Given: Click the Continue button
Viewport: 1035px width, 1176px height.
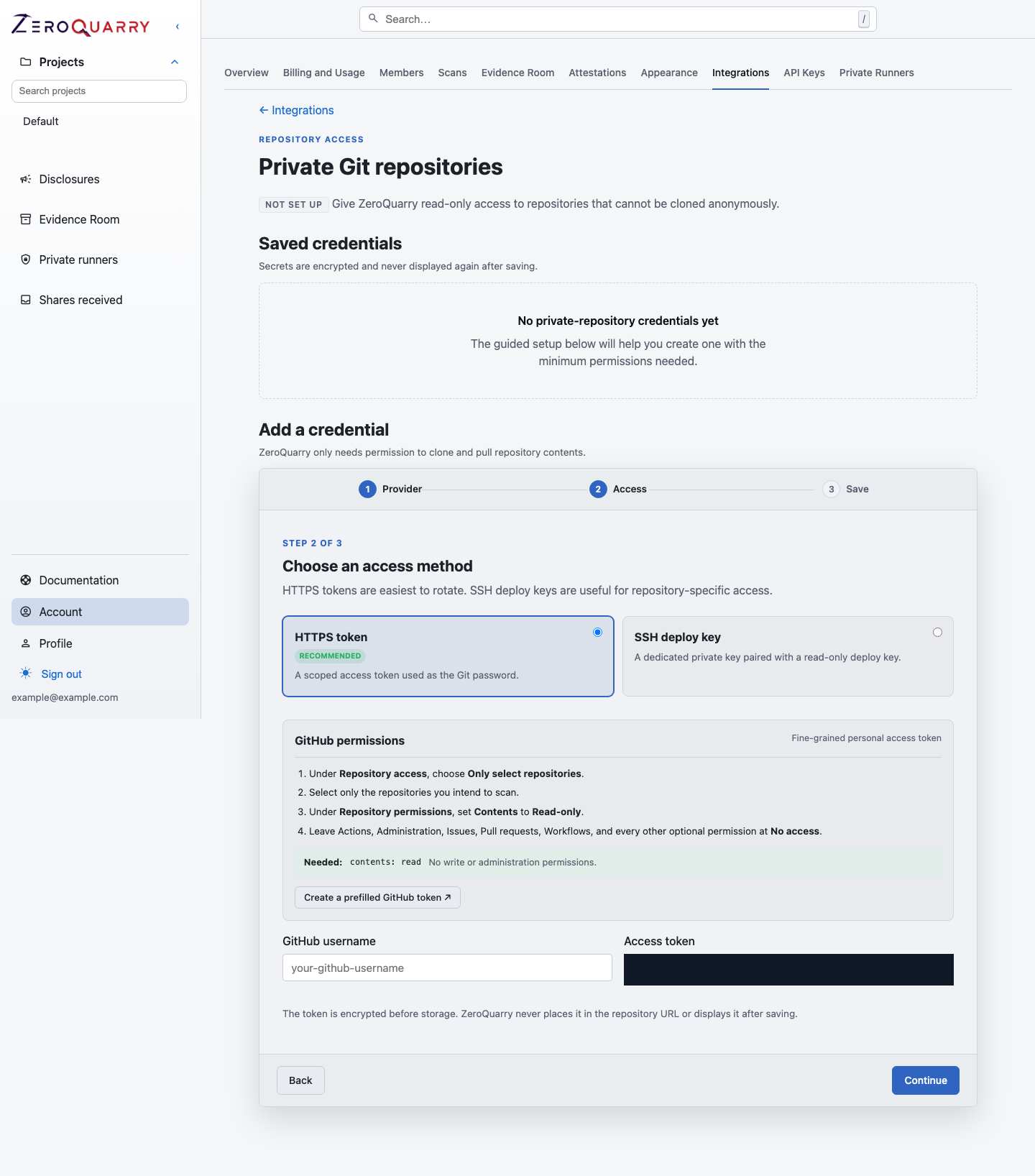Looking at the screenshot, I should (x=926, y=1080).
